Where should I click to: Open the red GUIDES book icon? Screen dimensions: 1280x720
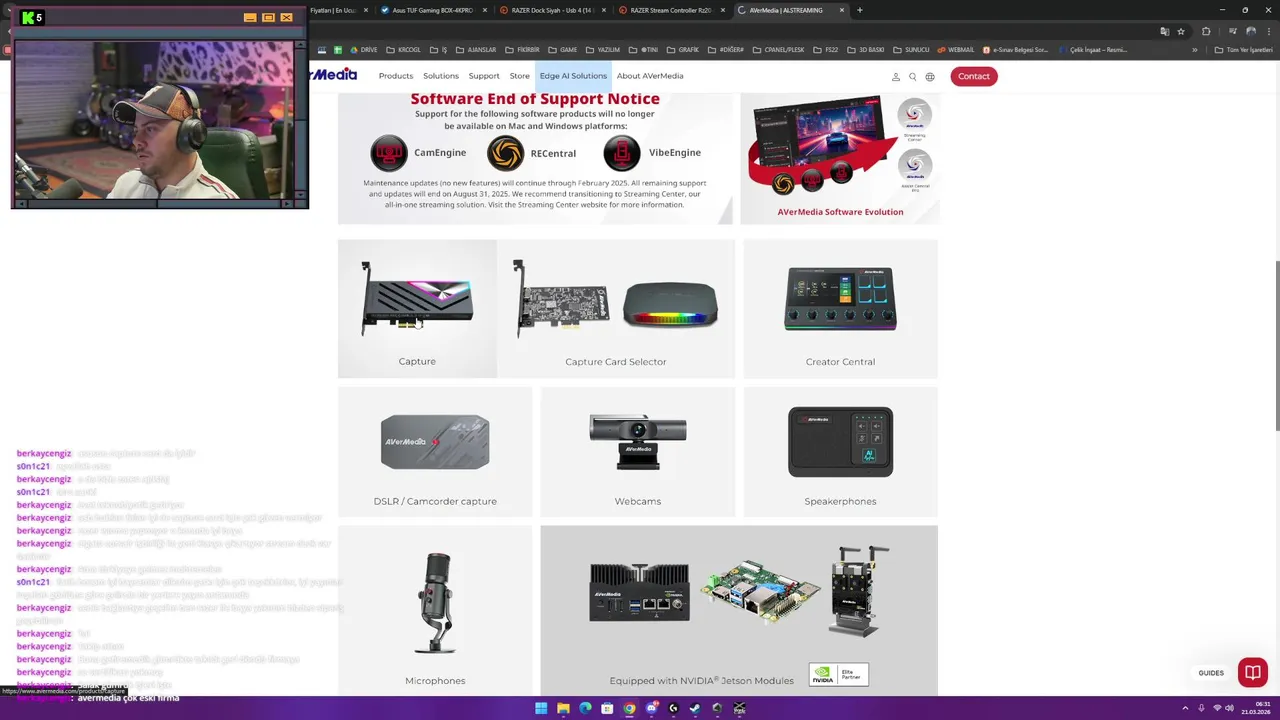1252,672
